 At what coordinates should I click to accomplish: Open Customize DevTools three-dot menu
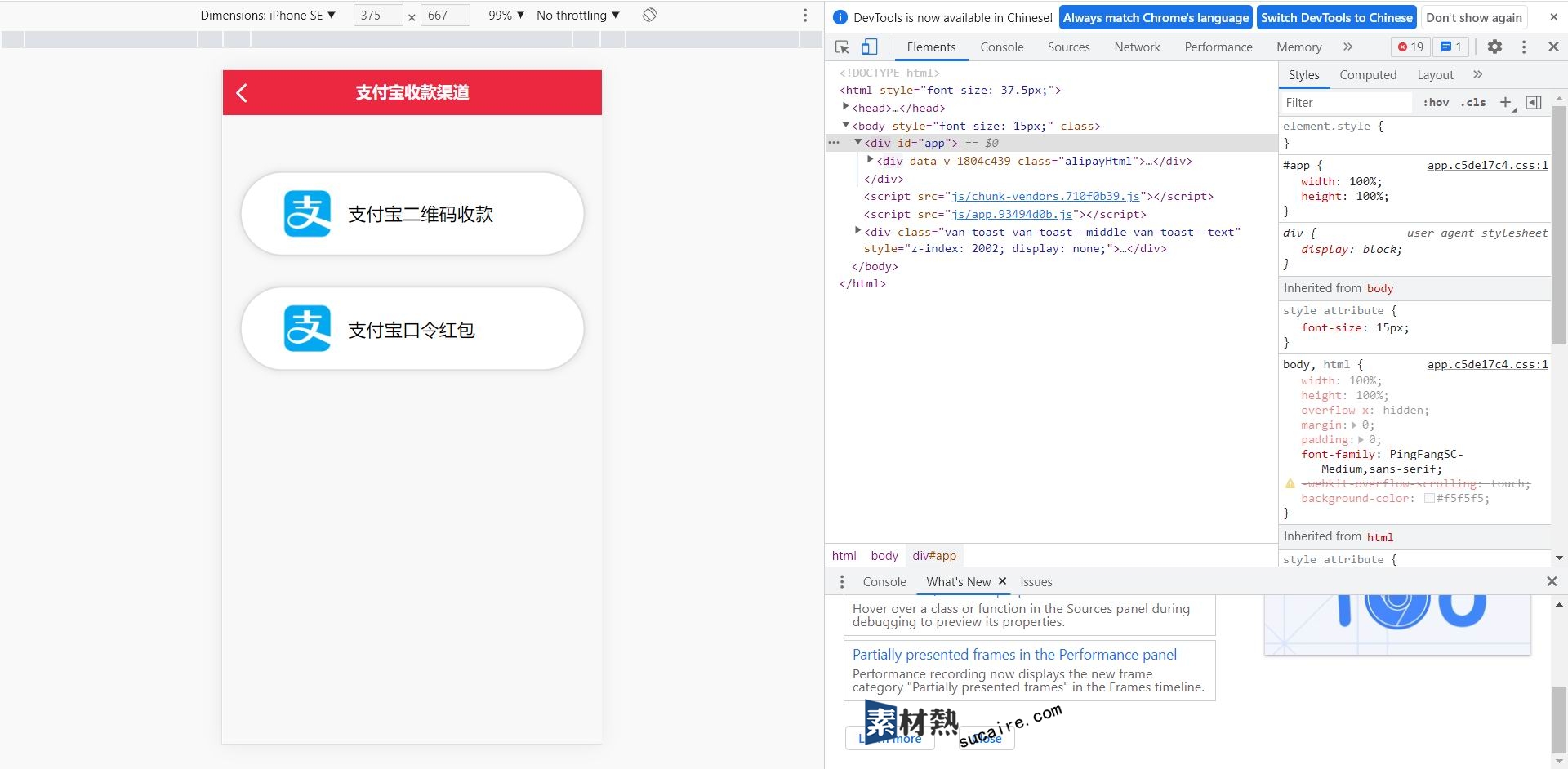(1524, 47)
